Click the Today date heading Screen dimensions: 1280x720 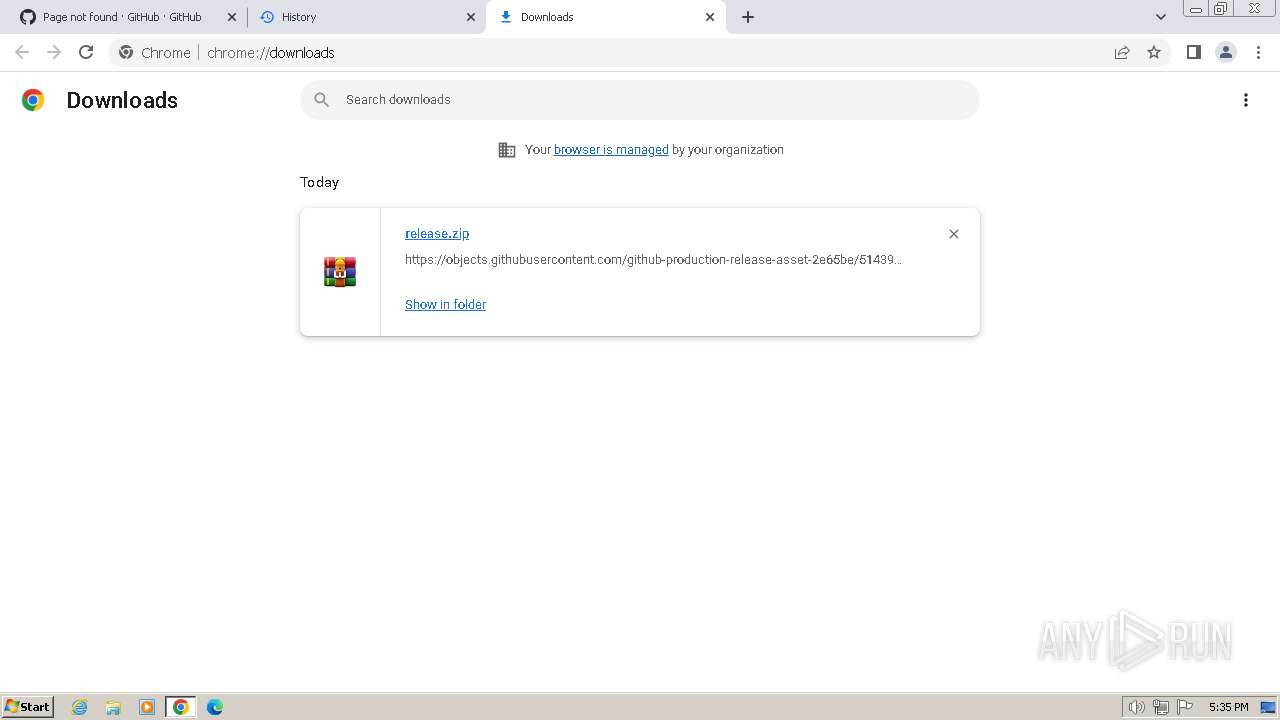(x=319, y=182)
